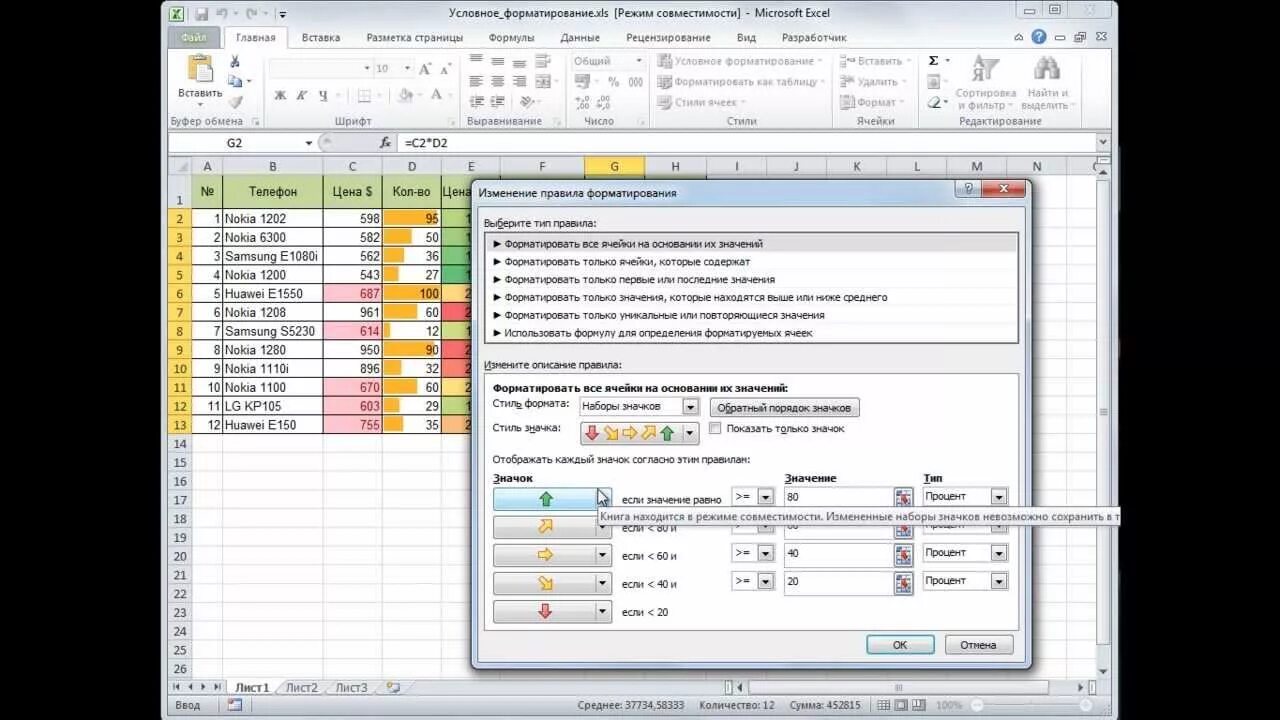The width and height of the screenshot is (1280, 720).
Task: Click the horizontal scrollbar of the worksheet
Action: coord(897,688)
